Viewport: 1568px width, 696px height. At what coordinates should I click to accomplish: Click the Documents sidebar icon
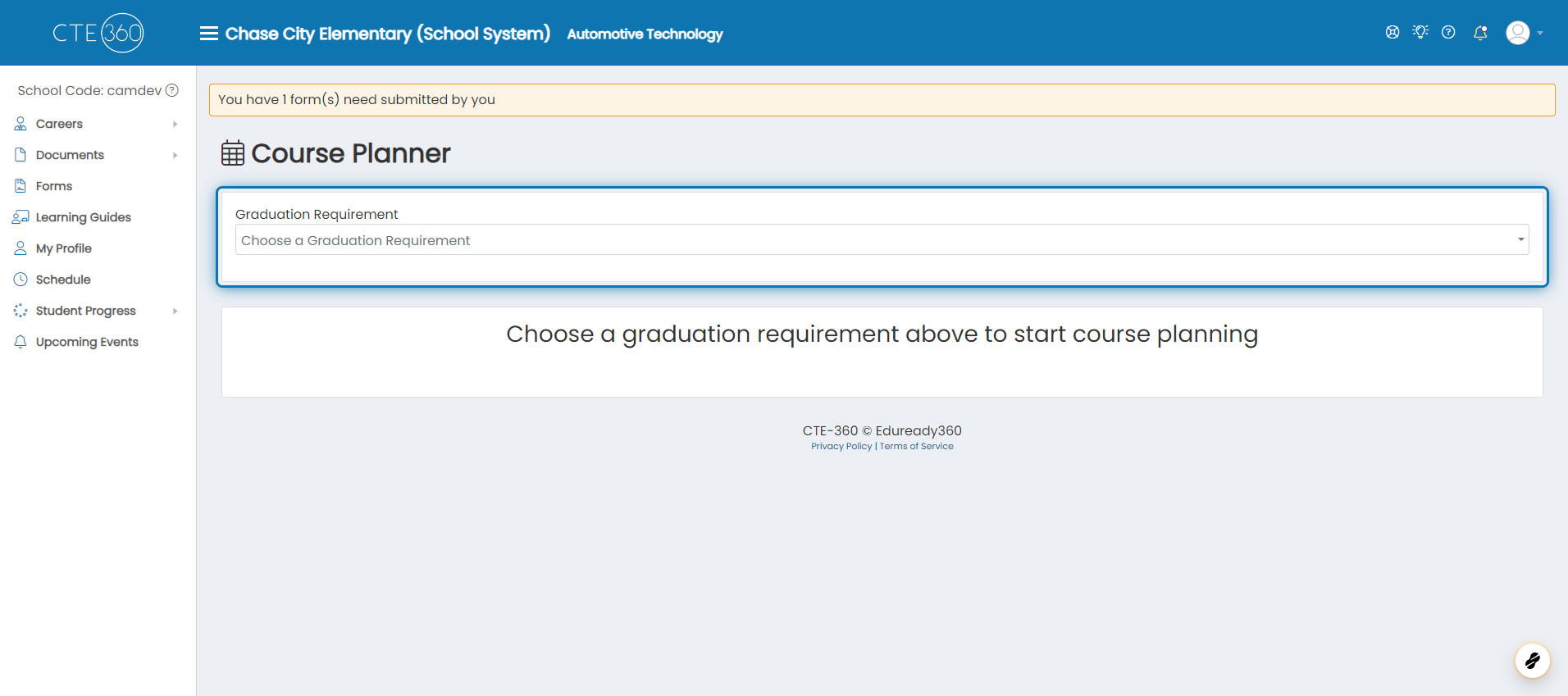click(21, 155)
